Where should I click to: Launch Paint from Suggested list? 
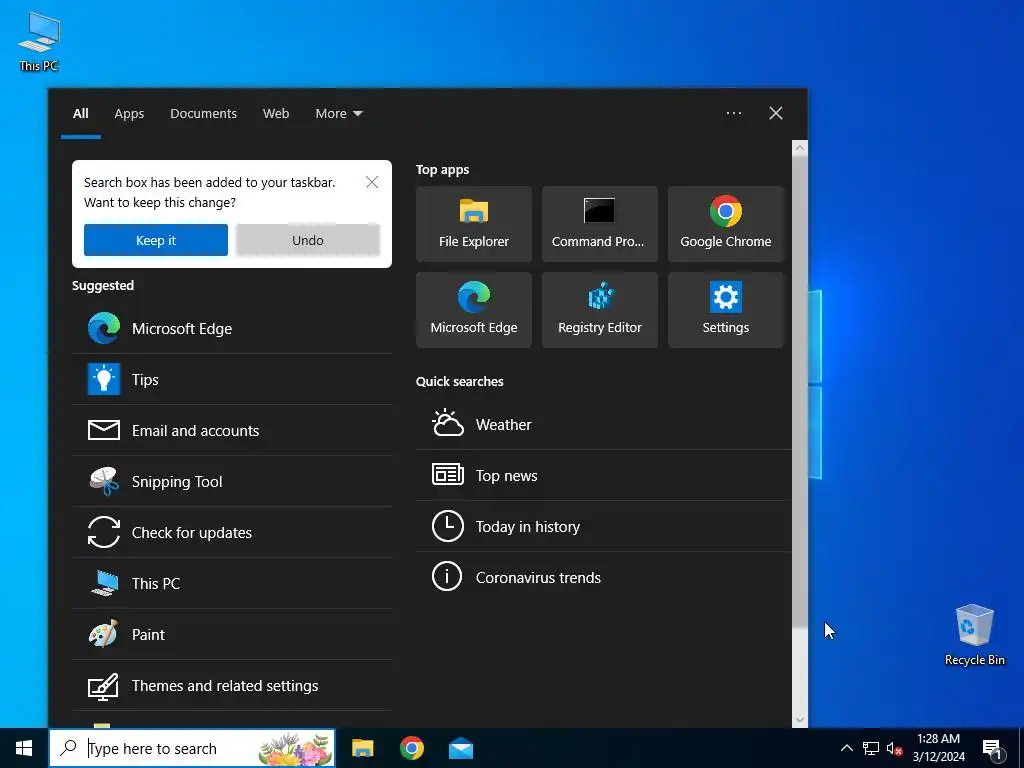pyautogui.click(x=232, y=634)
